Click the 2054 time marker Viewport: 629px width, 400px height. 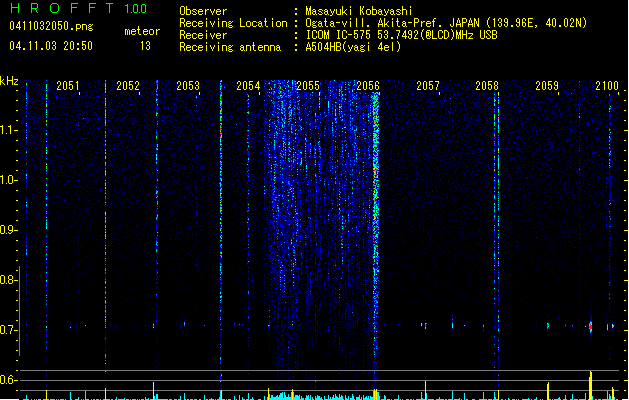pyautogui.click(x=248, y=85)
